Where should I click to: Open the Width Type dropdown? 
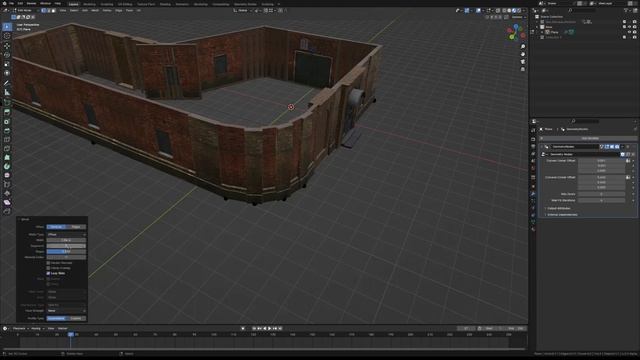click(66, 235)
